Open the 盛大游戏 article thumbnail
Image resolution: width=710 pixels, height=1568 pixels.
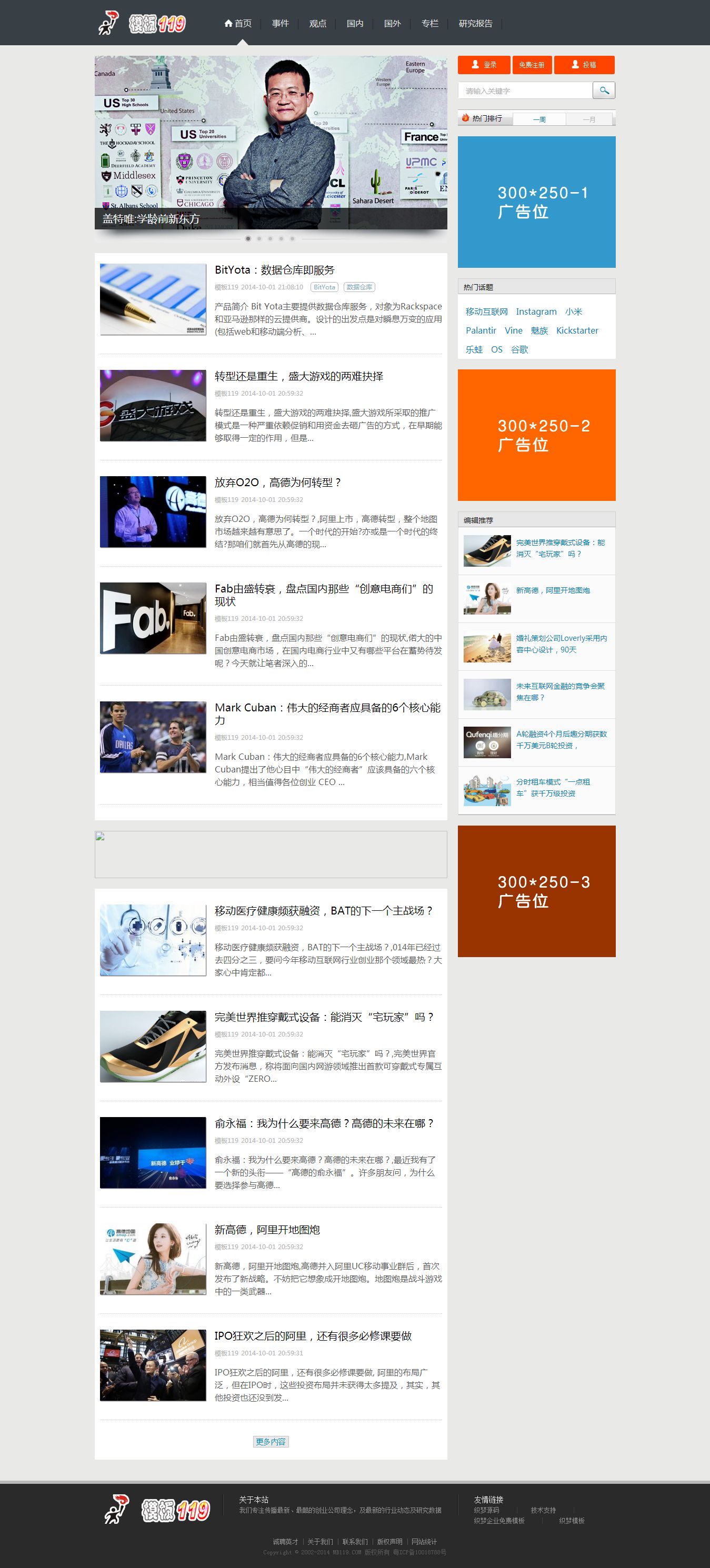tap(153, 405)
